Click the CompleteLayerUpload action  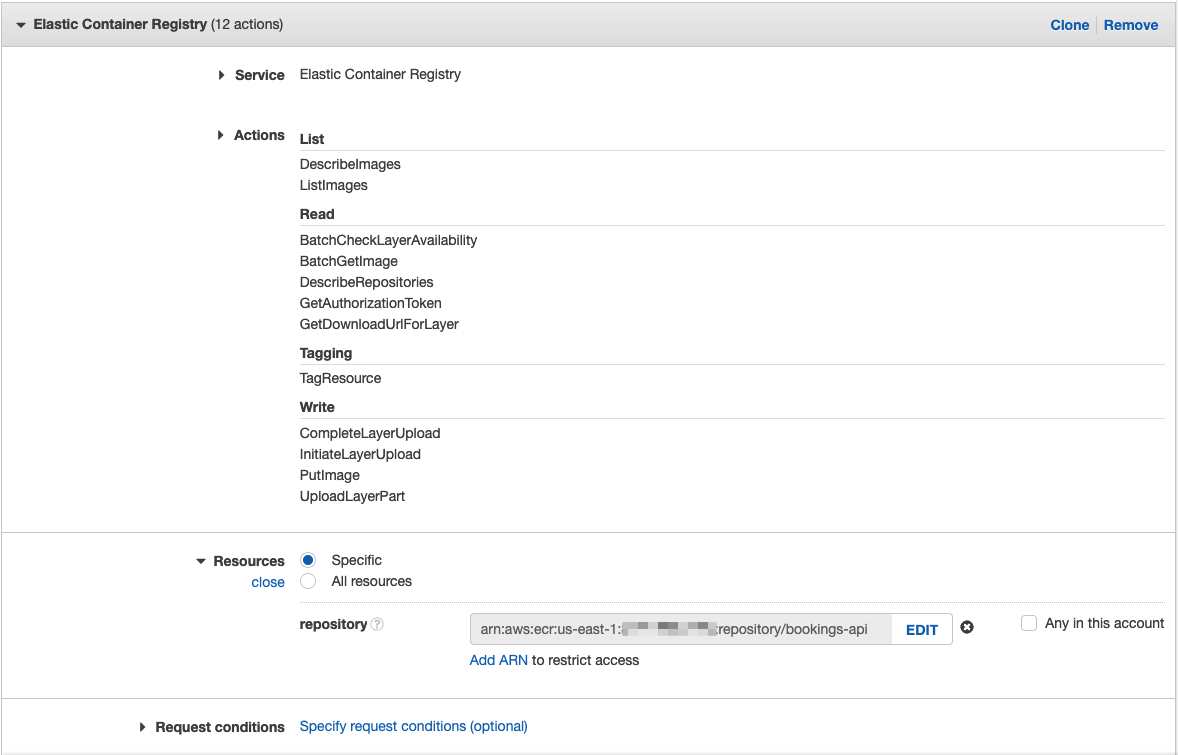[x=370, y=433]
